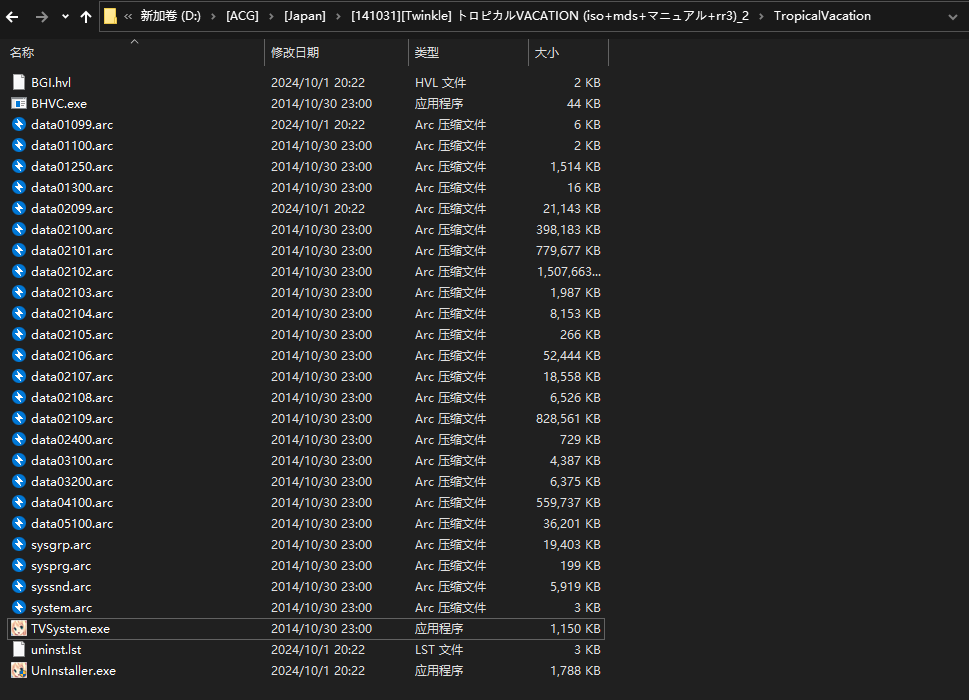Select data02108.arc file icon

tap(19, 397)
